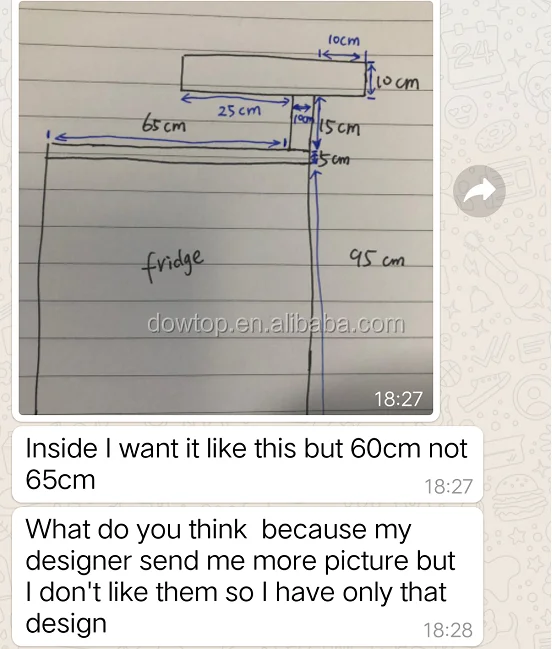The height and width of the screenshot is (649, 552).
Task: Click inside the top rectangle of the sketch
Action: 273,75
